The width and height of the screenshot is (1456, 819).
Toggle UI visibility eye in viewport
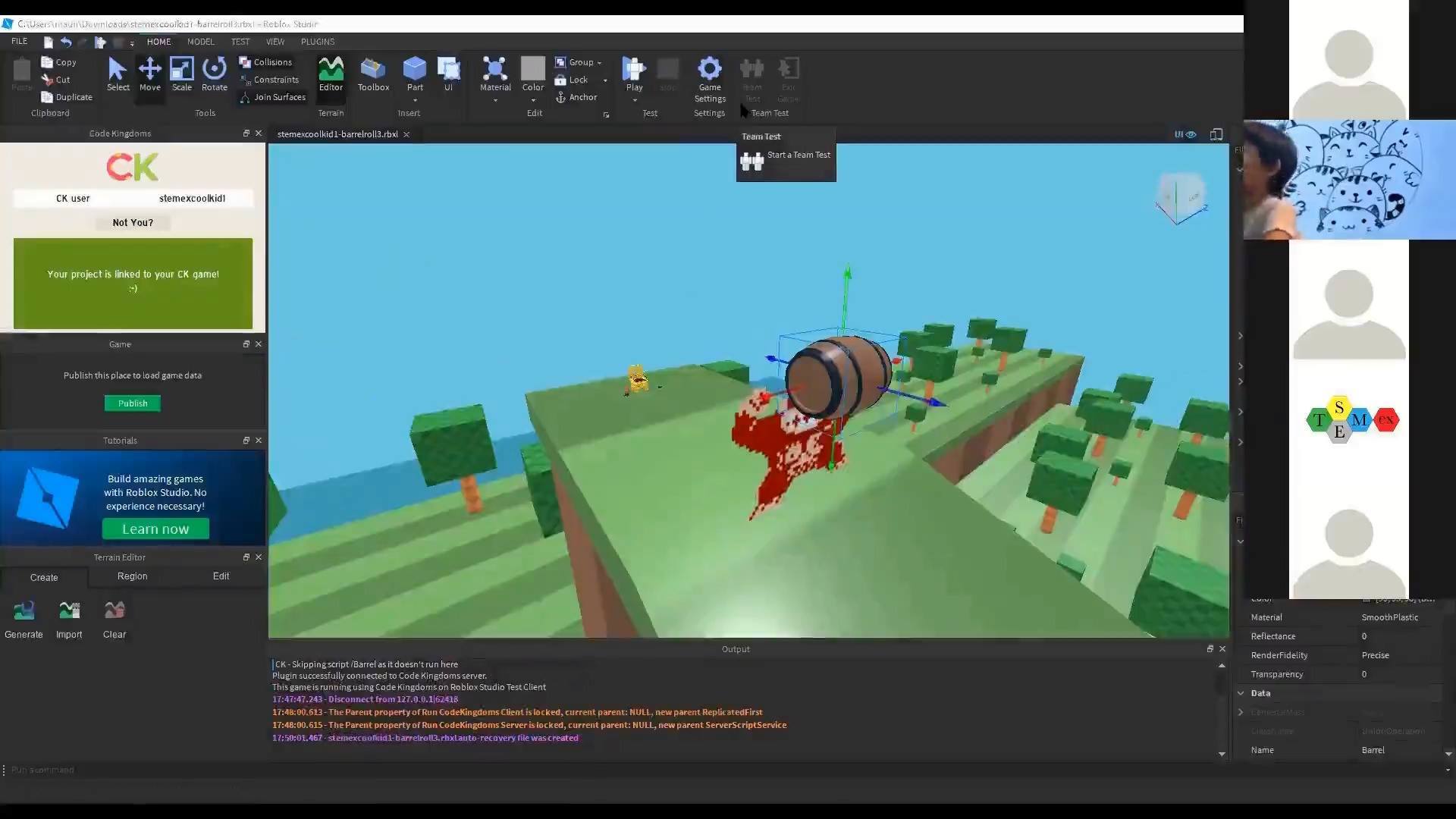coord(1186,134)
